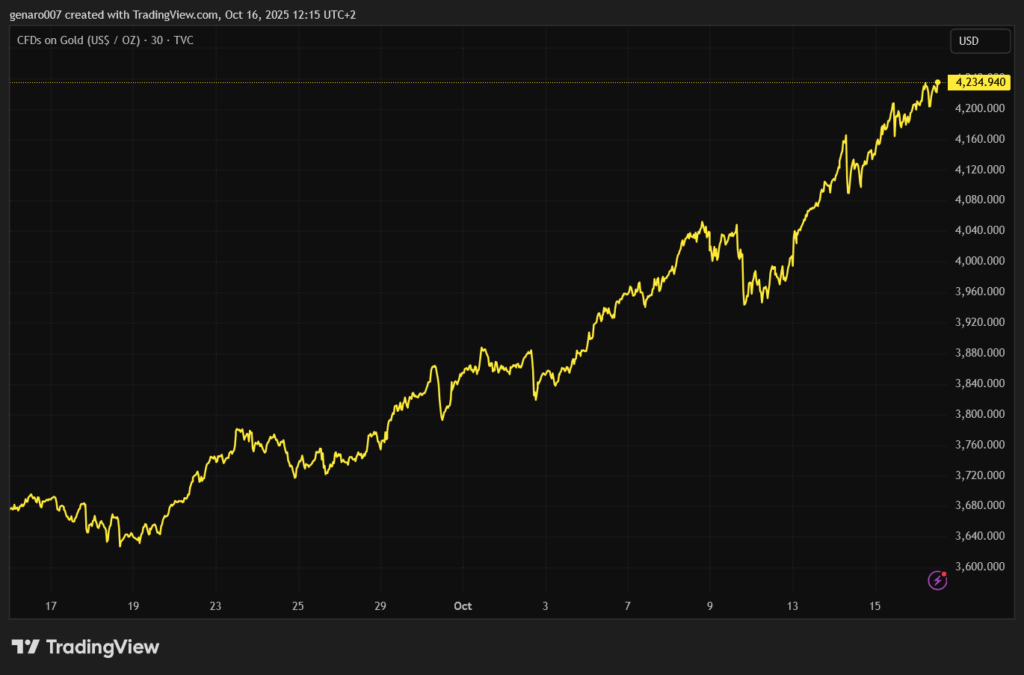Click the 4,200.000 price axis label

point(980,108)
